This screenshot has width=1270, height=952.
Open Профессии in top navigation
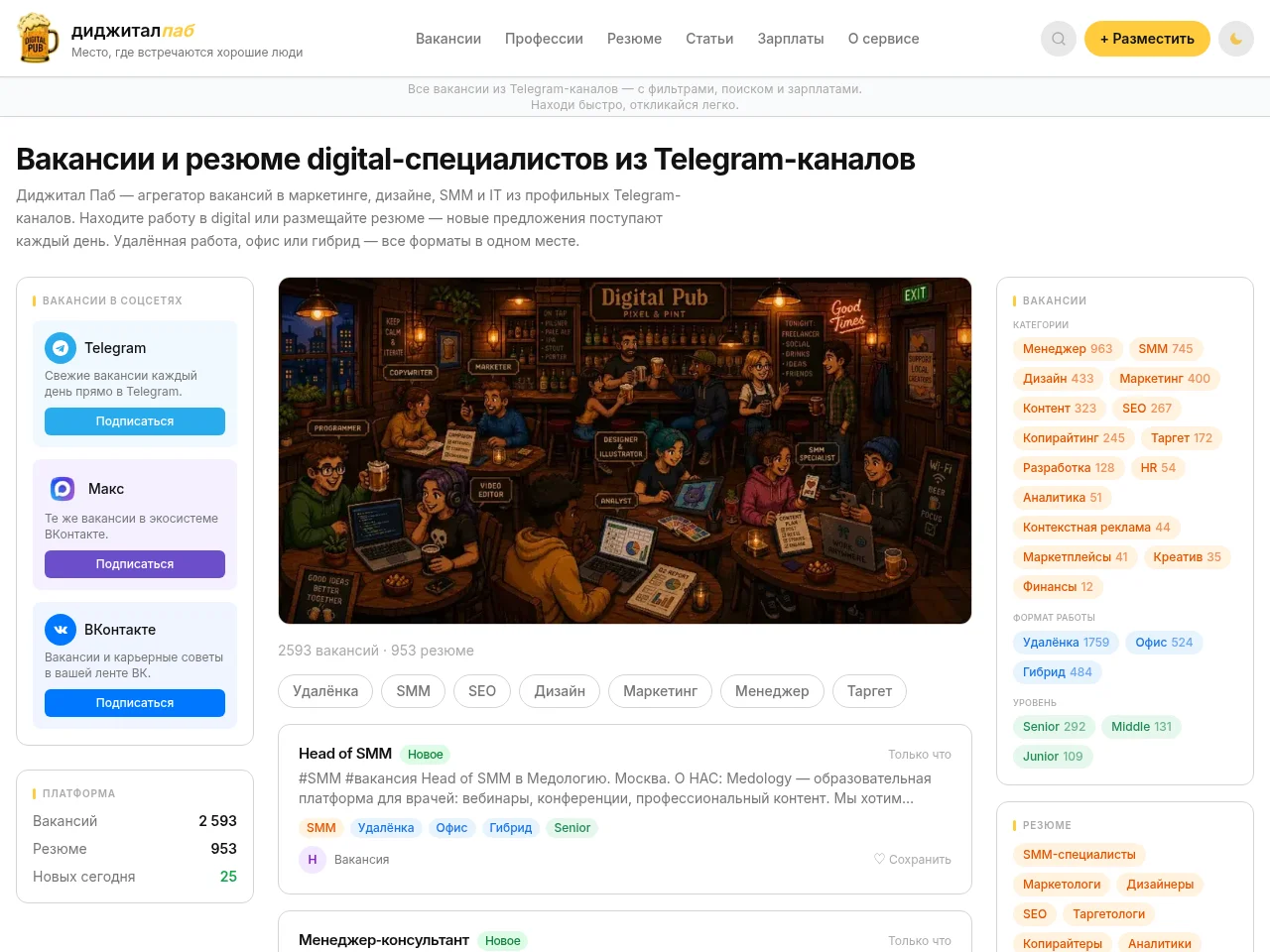coord(544,39)
